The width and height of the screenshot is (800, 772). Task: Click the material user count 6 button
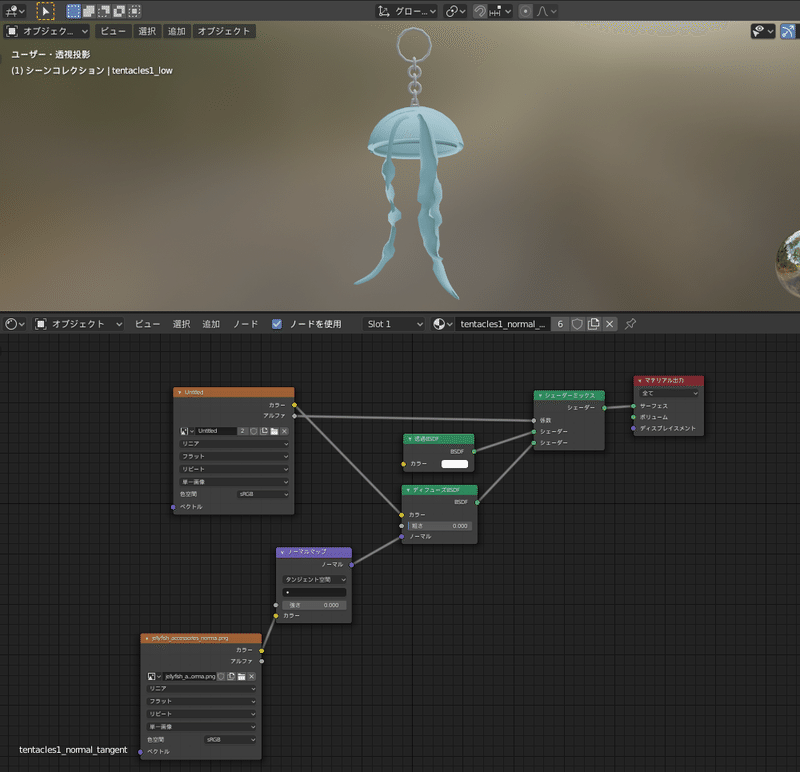click(560, 324)
